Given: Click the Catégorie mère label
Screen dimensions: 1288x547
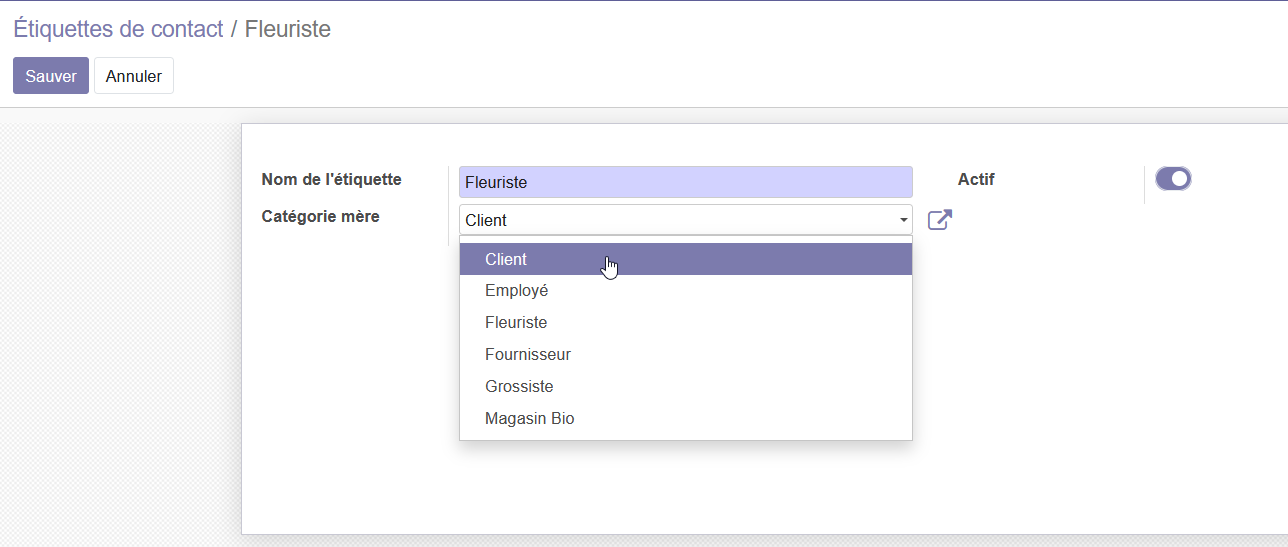Looking at the screenshot, I should pos(320,216).
